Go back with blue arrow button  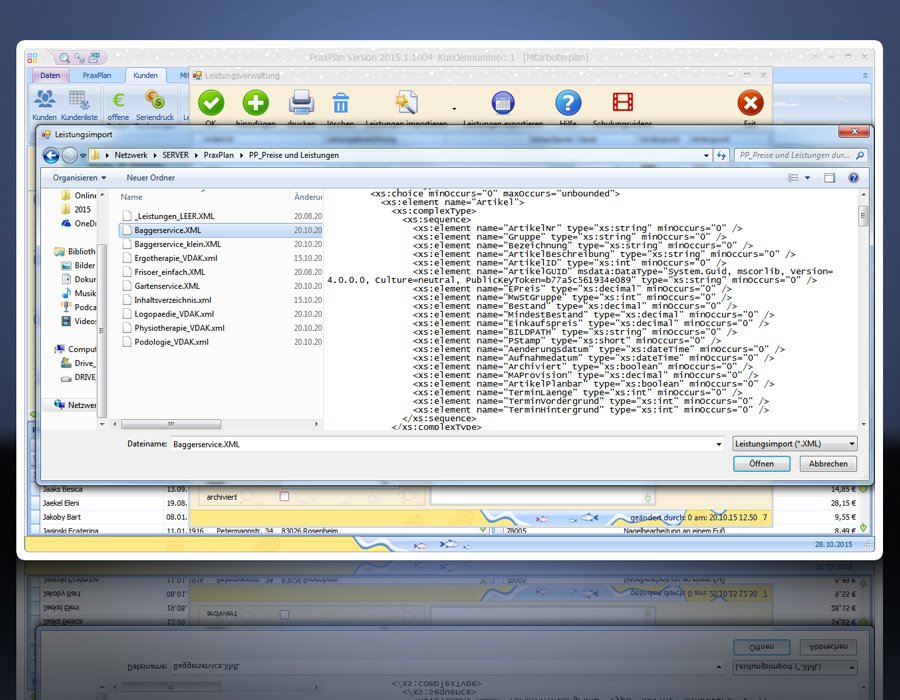pyautogui.click(x=51, y=155)
